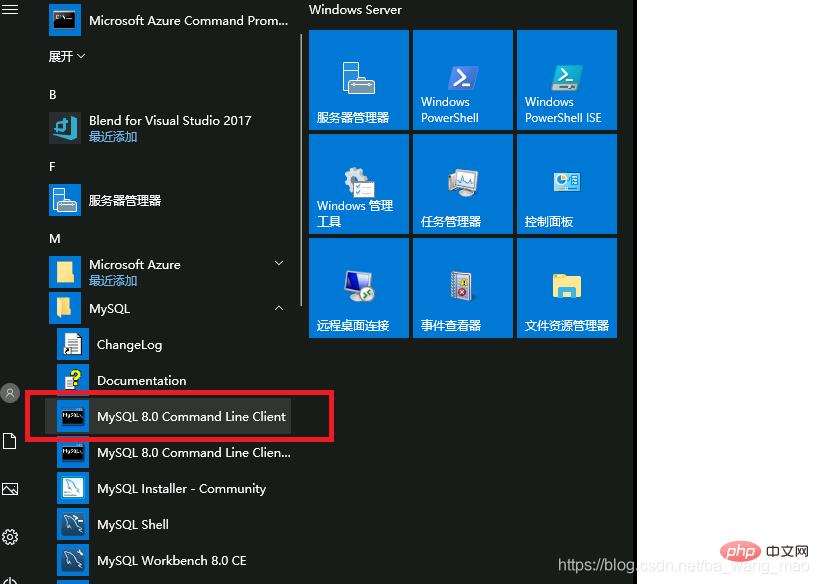This screenshot has height=584, width=819.
Task: Click the Windows Server group title
Action: (x=355, y=9)
